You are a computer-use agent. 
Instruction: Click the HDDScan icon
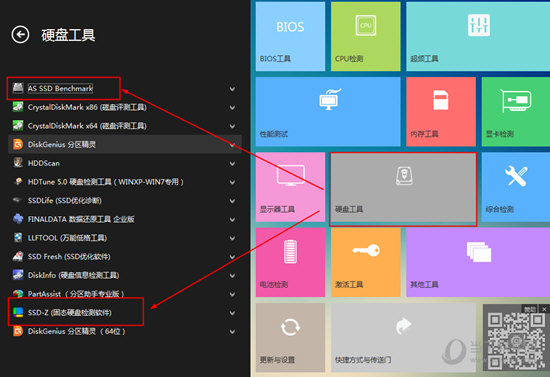[18, 163]
